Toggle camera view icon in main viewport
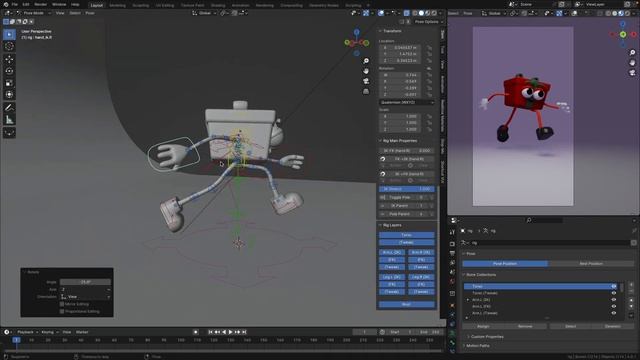 (x=366, y=81)
